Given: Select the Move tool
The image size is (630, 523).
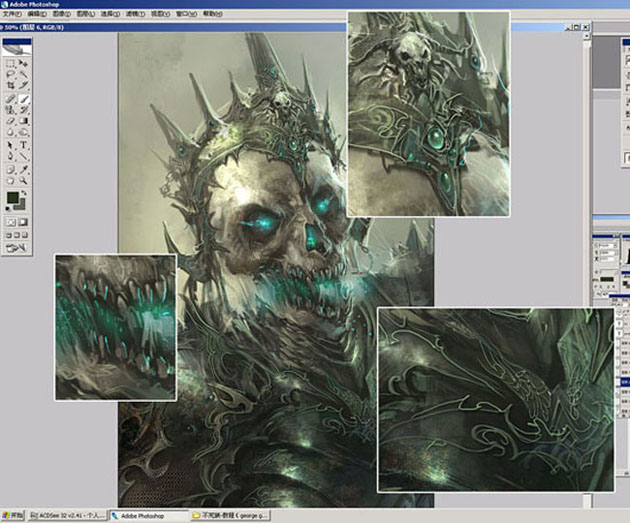Looking at the screenshot, I should tap(23, 62).
